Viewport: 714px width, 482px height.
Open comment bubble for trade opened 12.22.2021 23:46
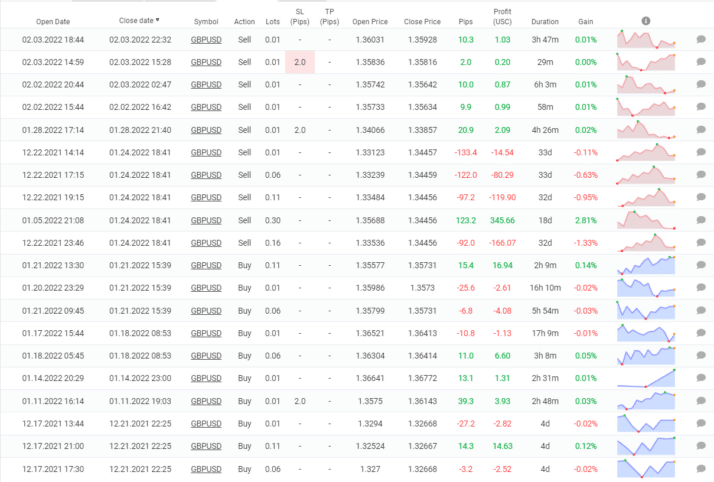pos(701,243)
